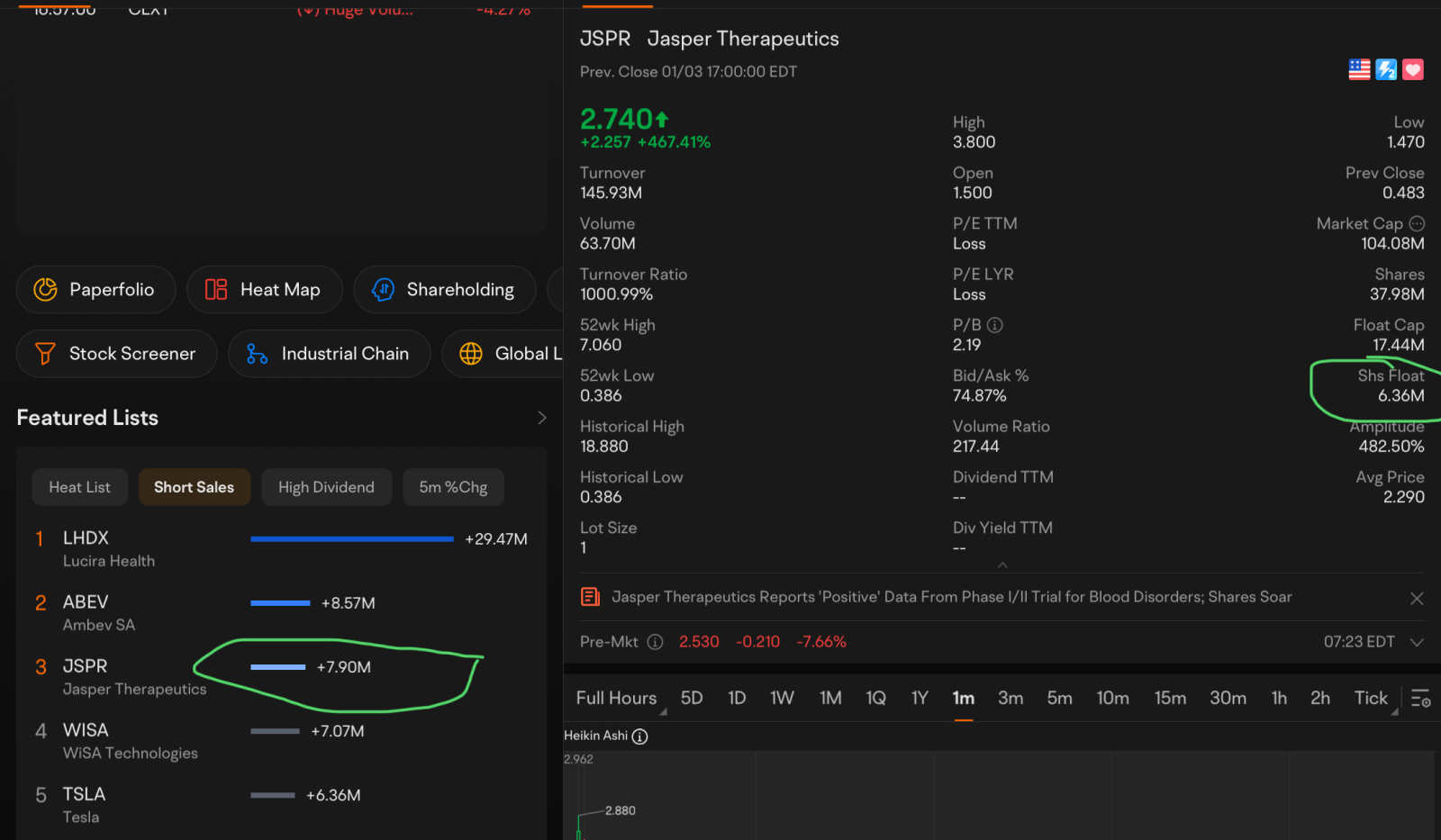Viewport: 1441px width, 840px height.
Task: Select the 30m interval
Action: [1228, 699]
